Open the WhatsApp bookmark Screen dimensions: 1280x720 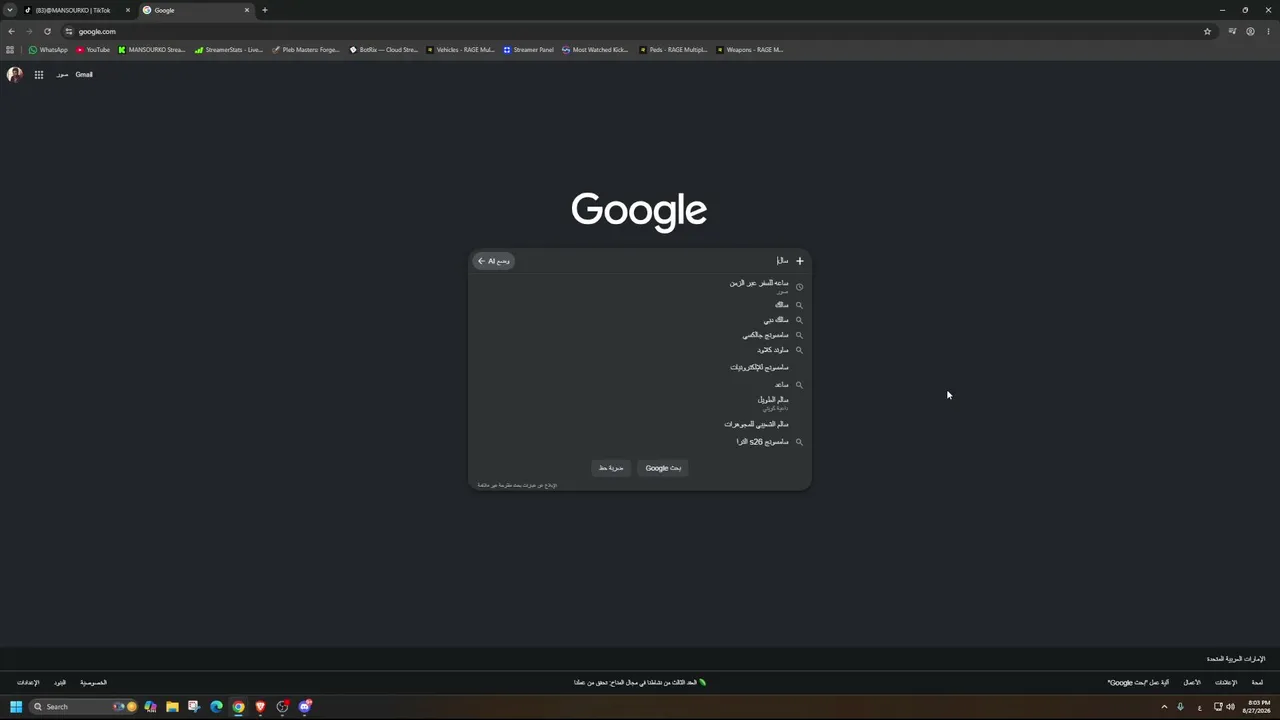(x=48, y=49)
